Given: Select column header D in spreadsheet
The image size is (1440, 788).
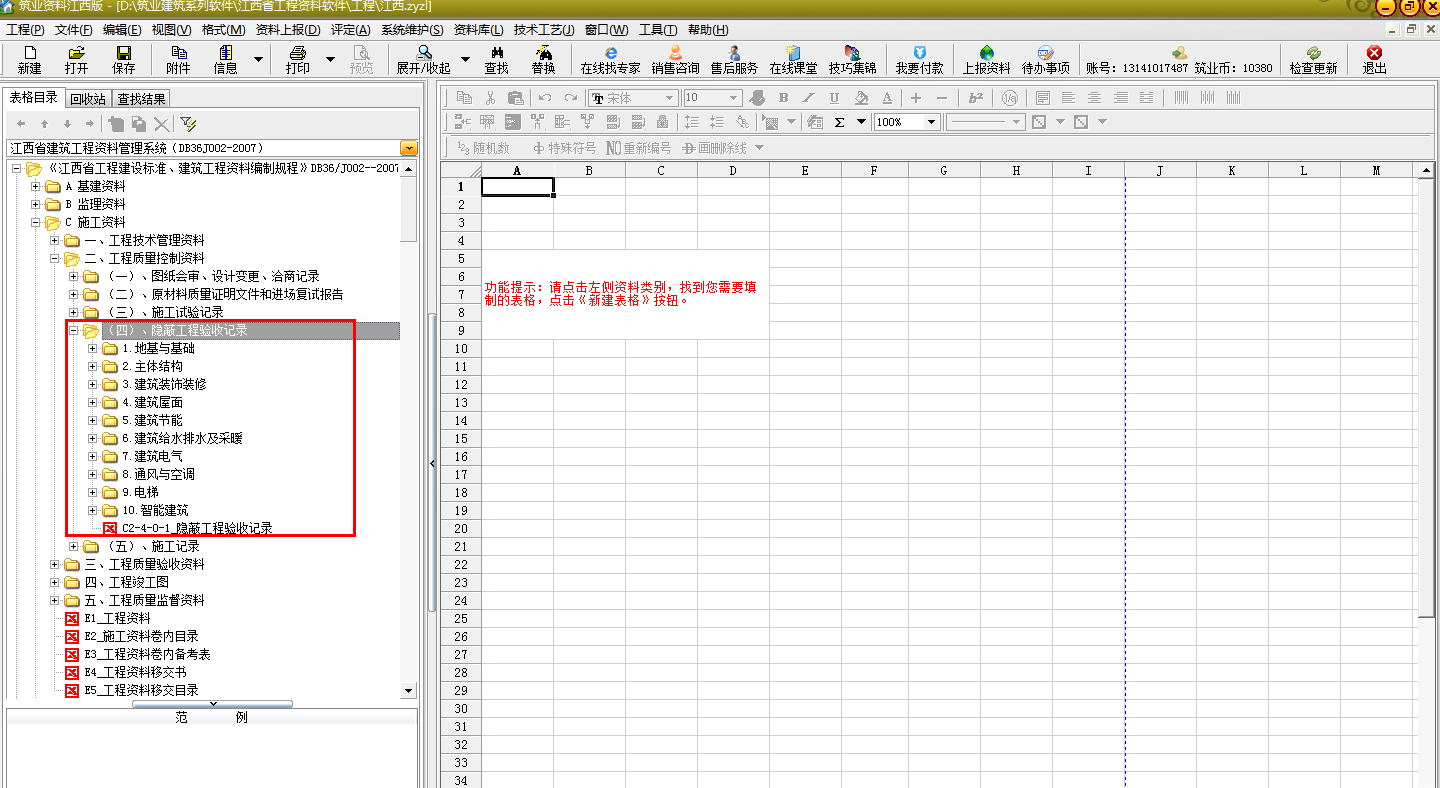Looking at the screenshot, I should coord(733,171).
